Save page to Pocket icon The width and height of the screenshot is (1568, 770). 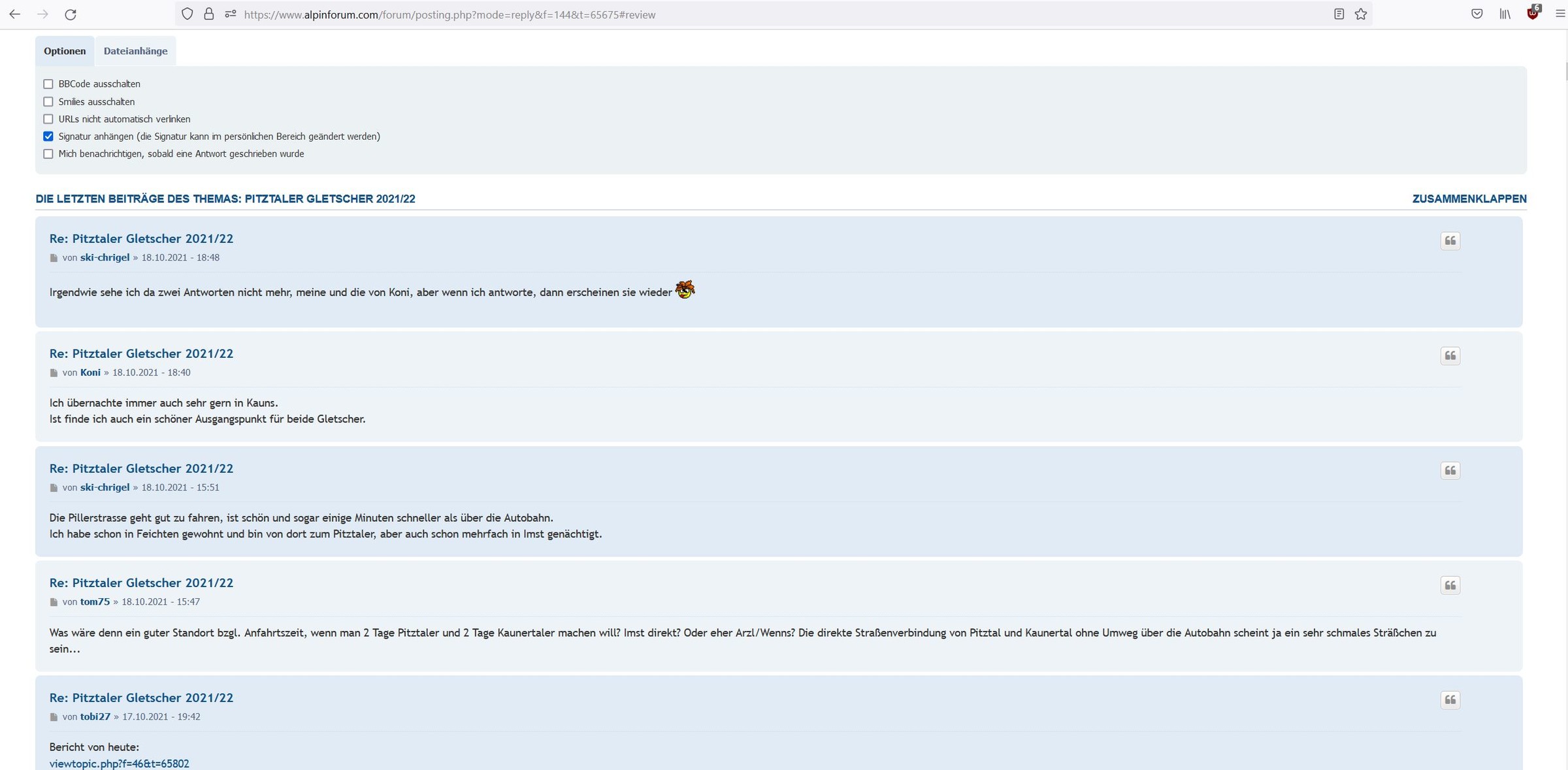point(1477,14)
